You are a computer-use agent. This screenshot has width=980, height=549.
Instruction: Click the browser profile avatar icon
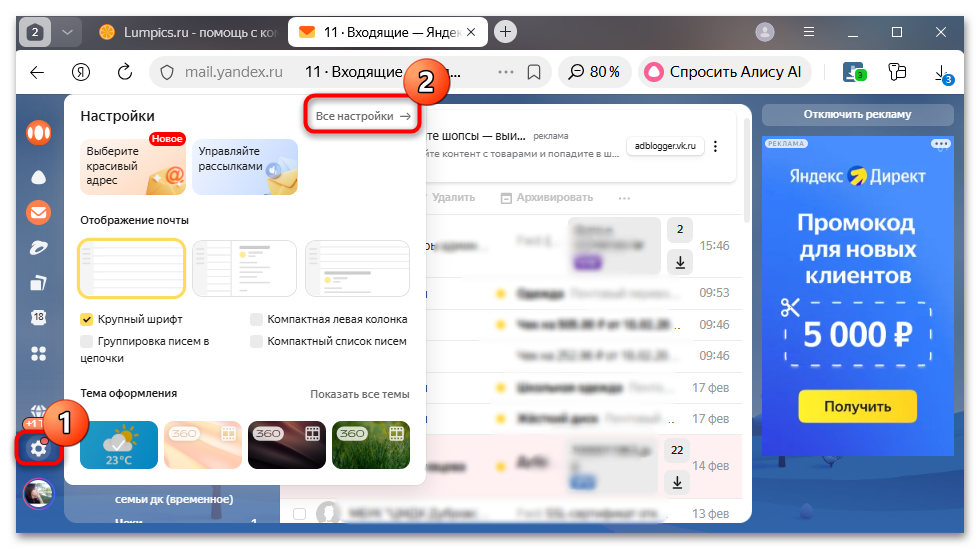(765, 32)
